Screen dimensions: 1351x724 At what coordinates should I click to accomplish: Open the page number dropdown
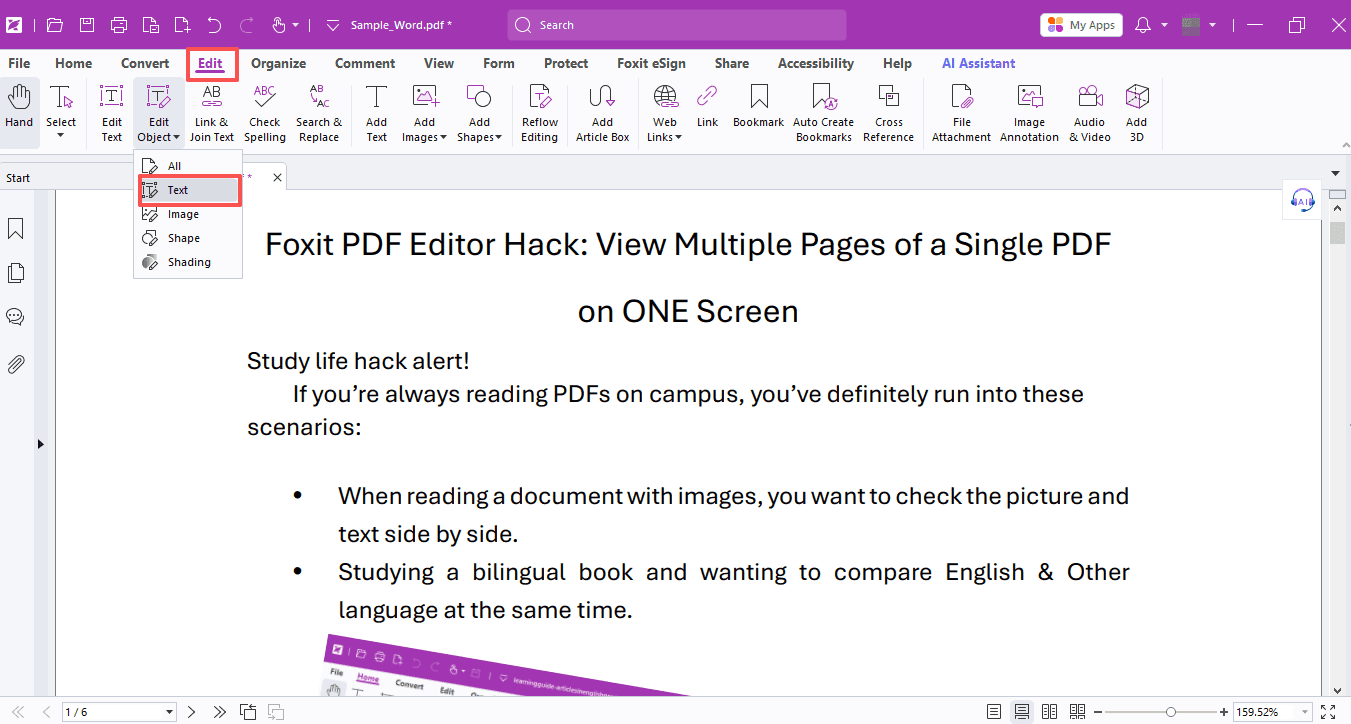(x=169, y=712)
